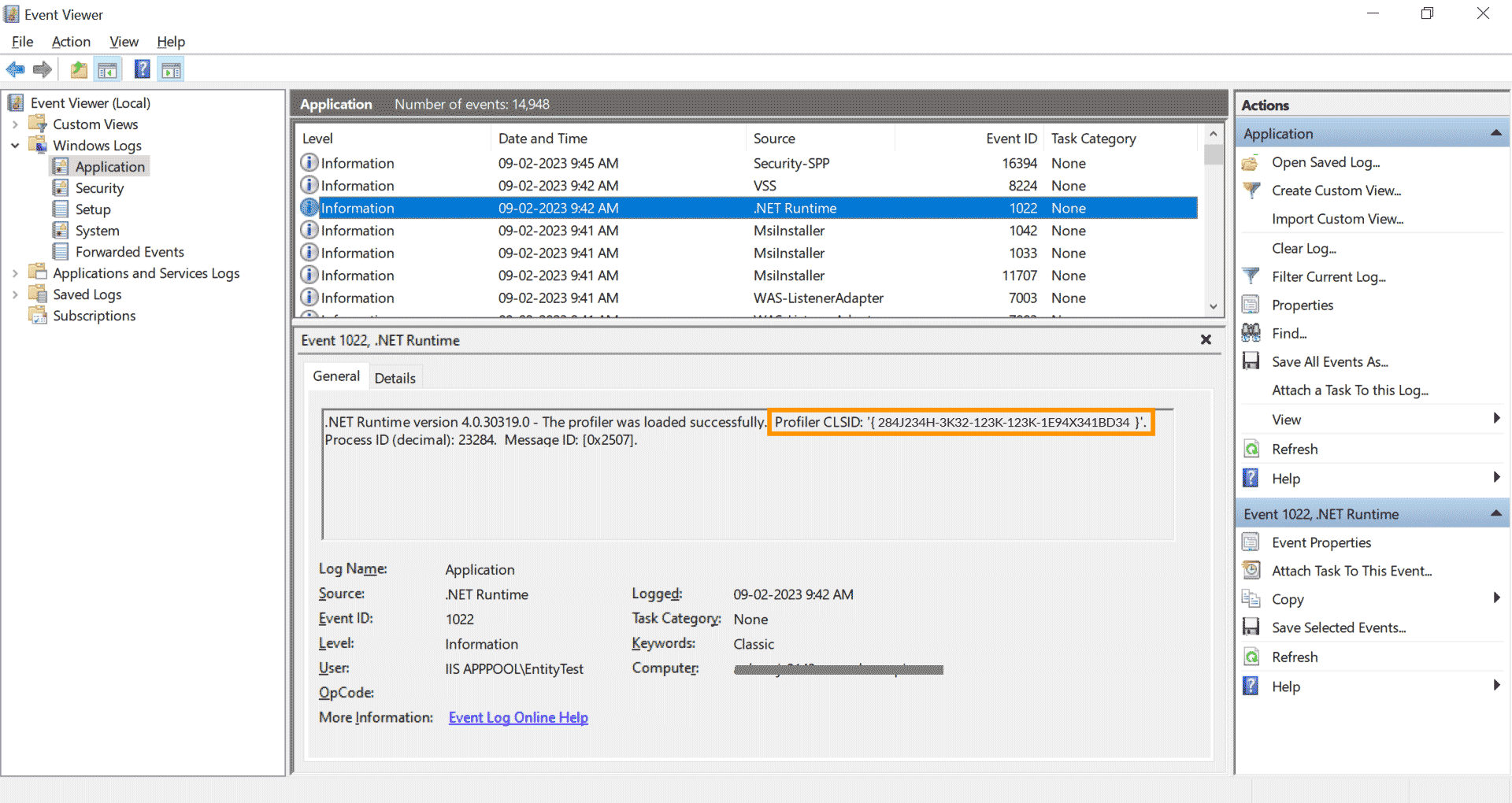Click the Open Saved Log folder icon
1512x803 pixels.
[1251, 163]
